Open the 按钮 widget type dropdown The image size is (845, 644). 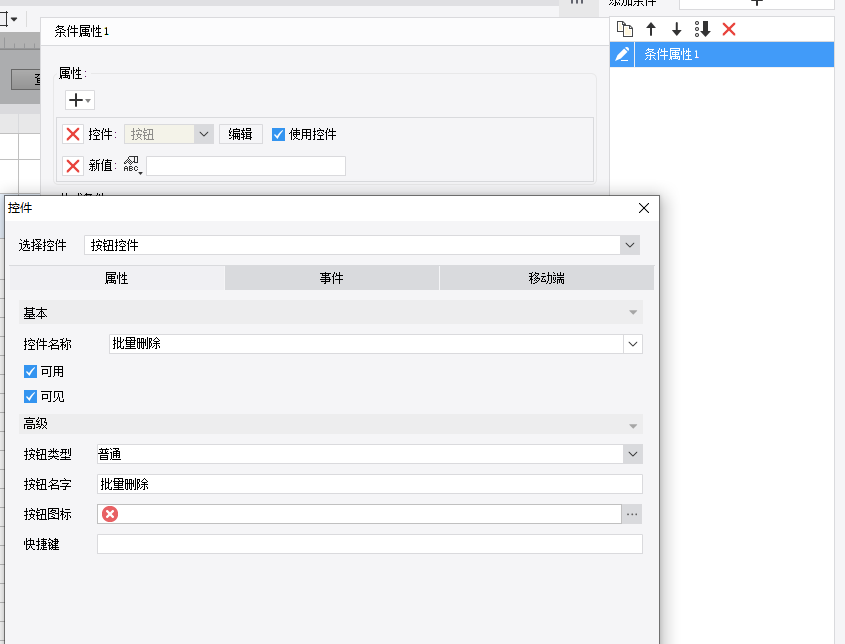[x=204, y=134]
